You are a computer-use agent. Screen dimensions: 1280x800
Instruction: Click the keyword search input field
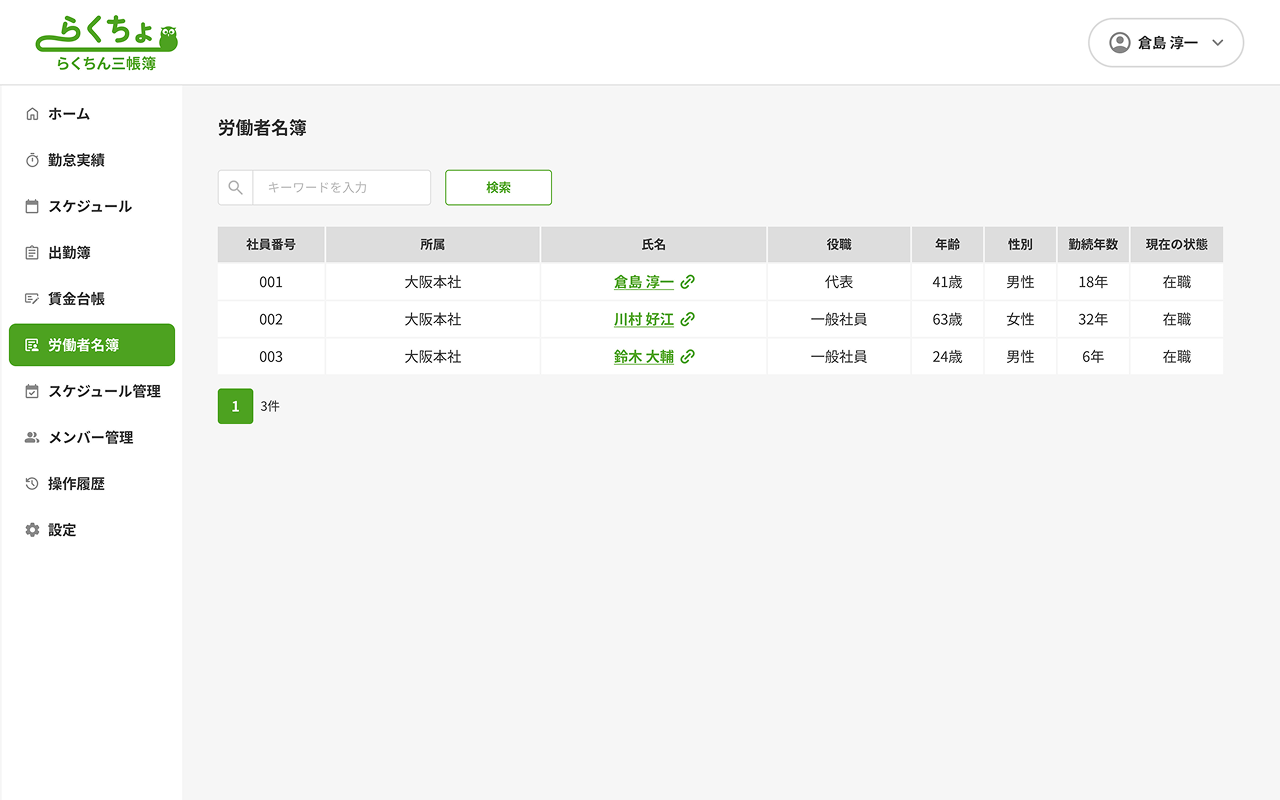[x=341, y=188]
